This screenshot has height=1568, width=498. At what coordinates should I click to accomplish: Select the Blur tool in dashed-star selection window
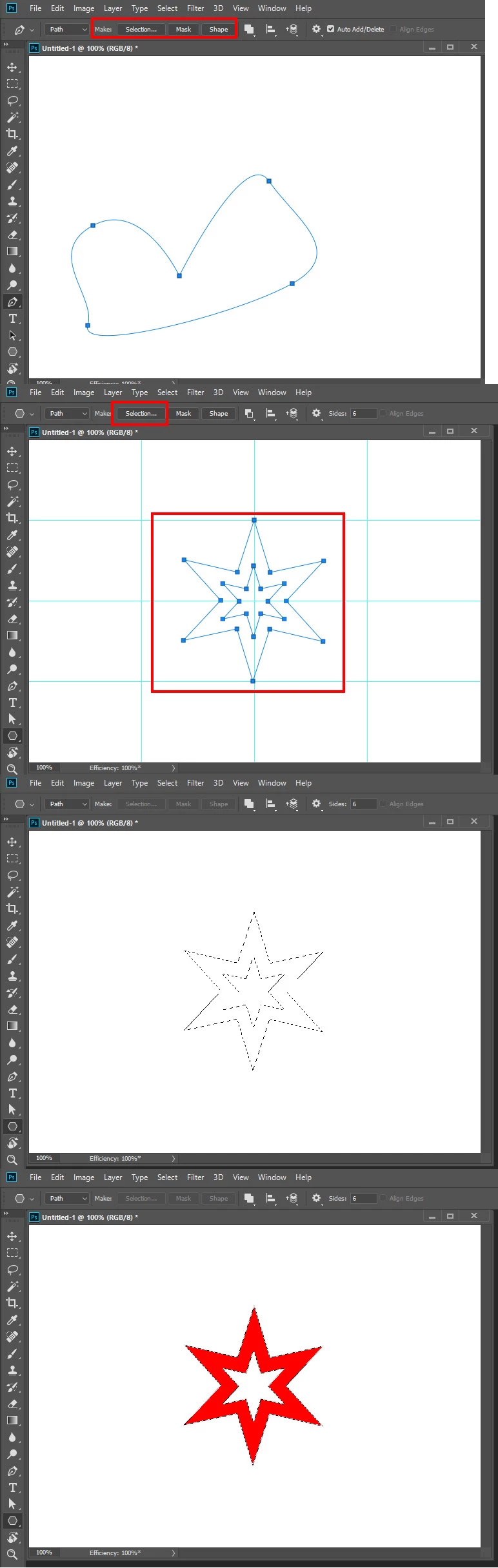pyautogui.click(x=12, y=1043)
